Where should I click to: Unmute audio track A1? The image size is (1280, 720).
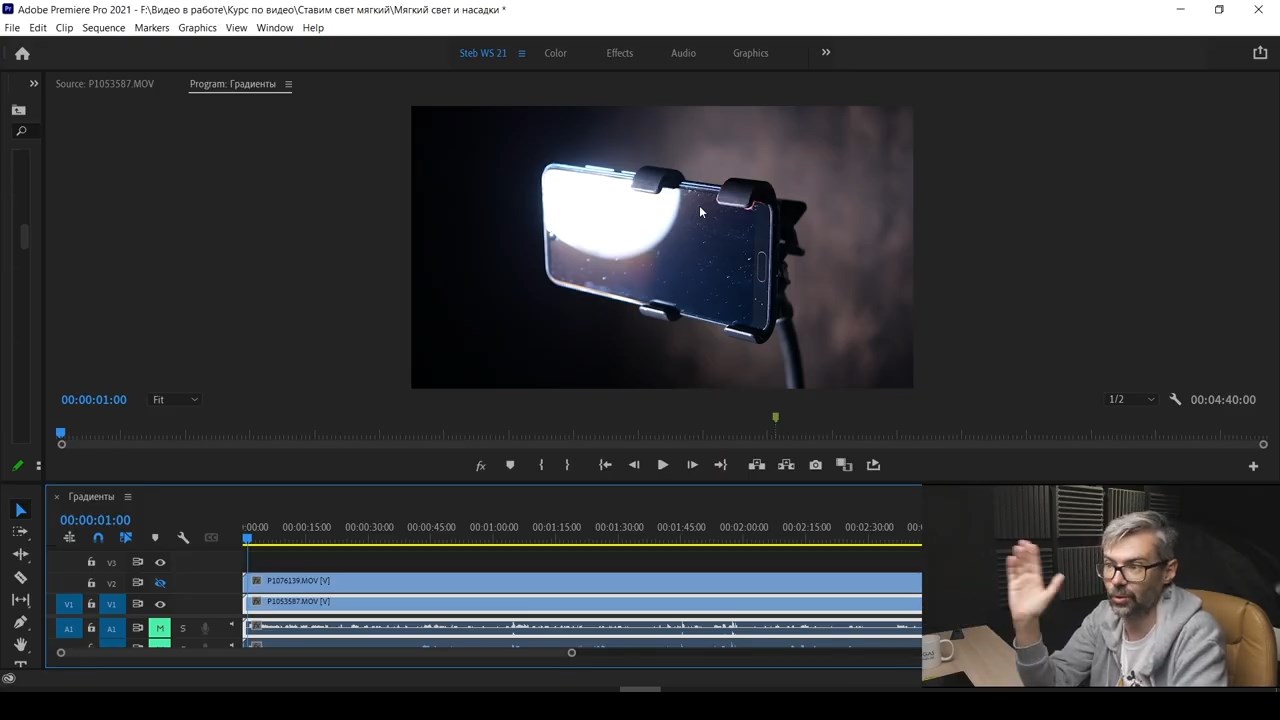(x=160, y=628)
